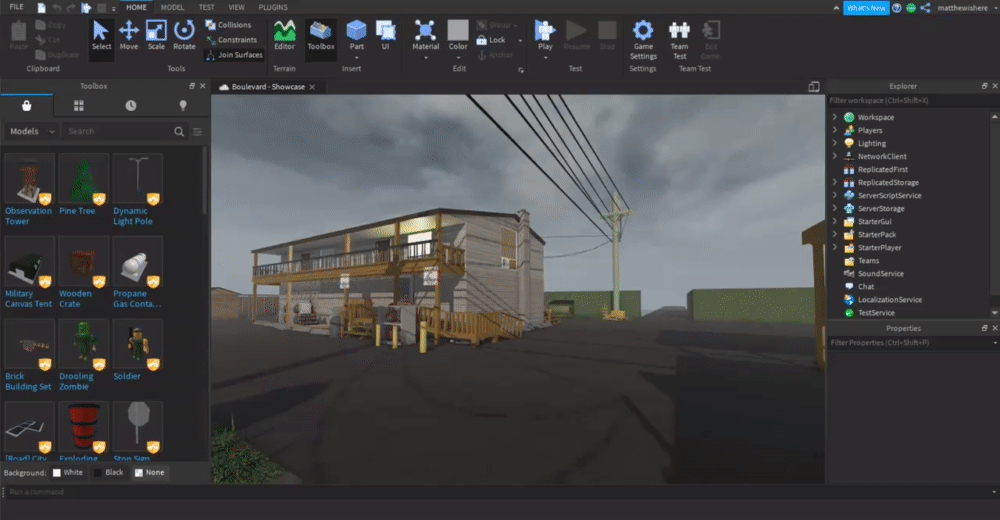Expand the Lighting tree node
Viewport: 1000px width, 520px height.
[x=835, y=143]
